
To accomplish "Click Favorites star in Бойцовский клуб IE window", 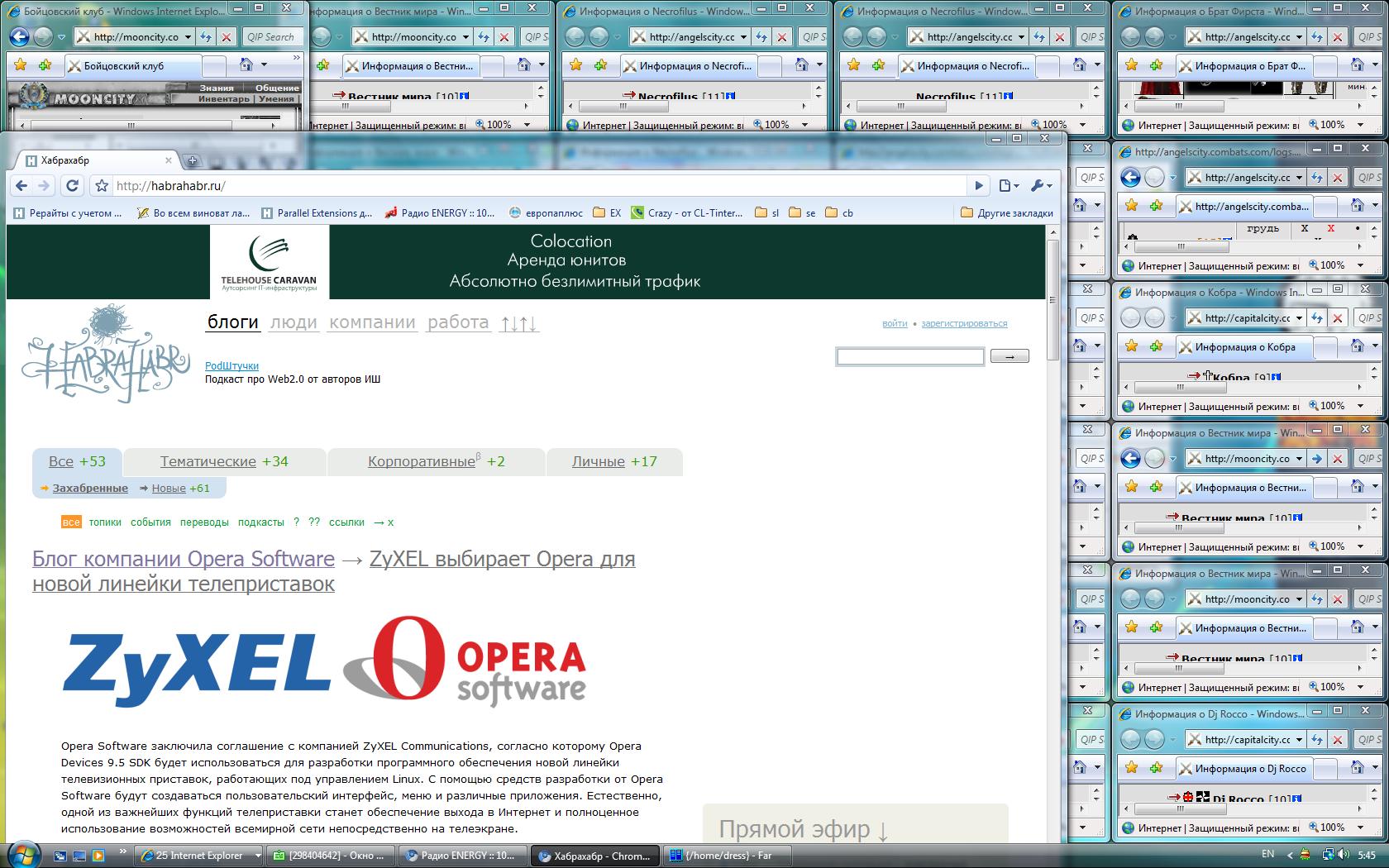I will [21, 65].
